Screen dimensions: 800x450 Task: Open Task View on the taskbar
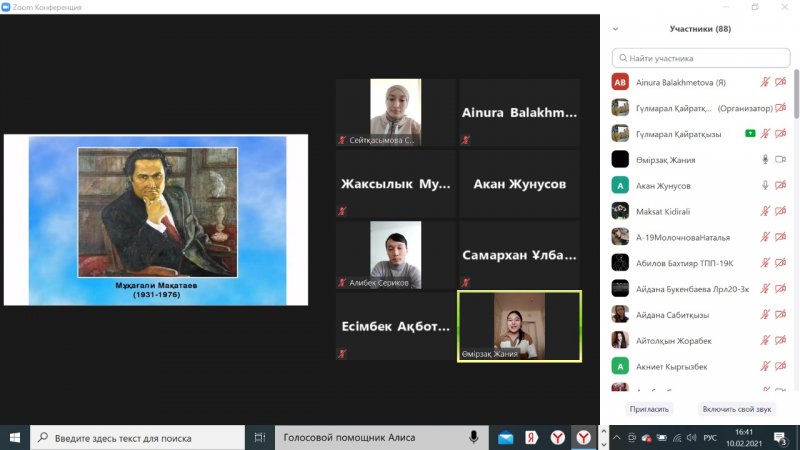click(260, 438)
